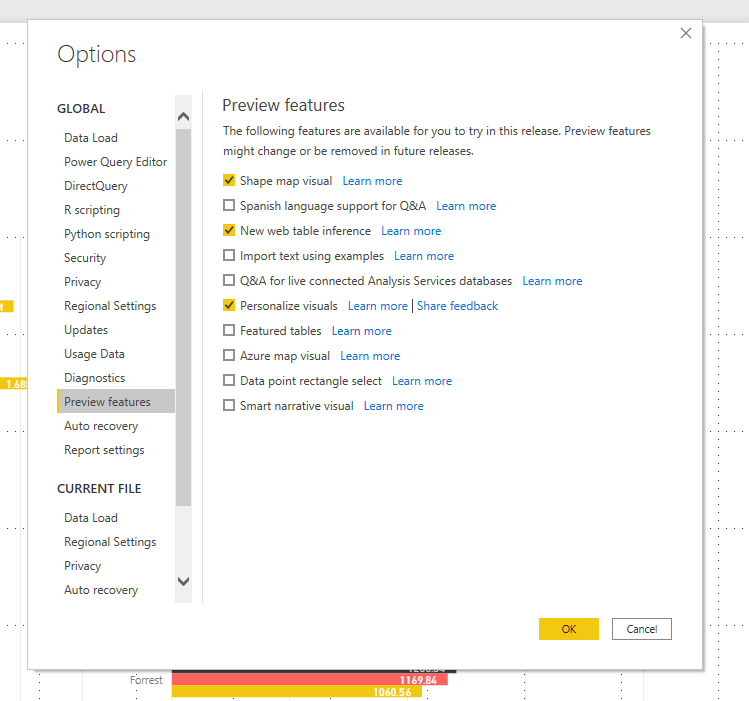Uncheck Personalize visuals checkbox
Screen dimensions: 749x701
pos(229,305)
